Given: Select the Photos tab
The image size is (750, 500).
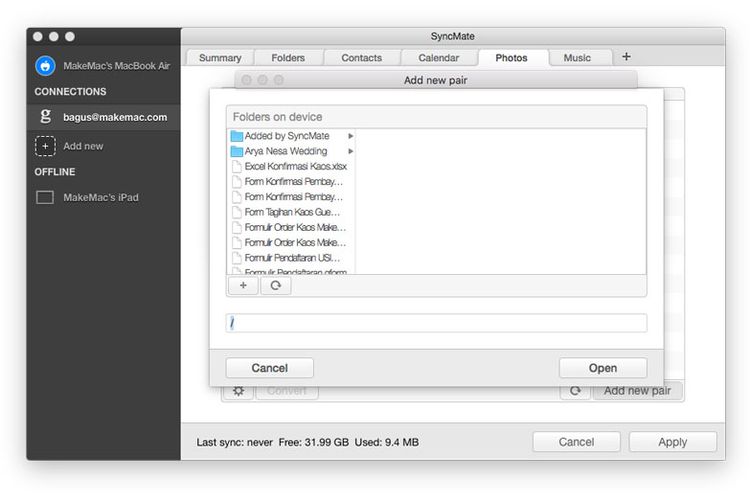Looking at the screenshot, I should (x=511, y=57).
